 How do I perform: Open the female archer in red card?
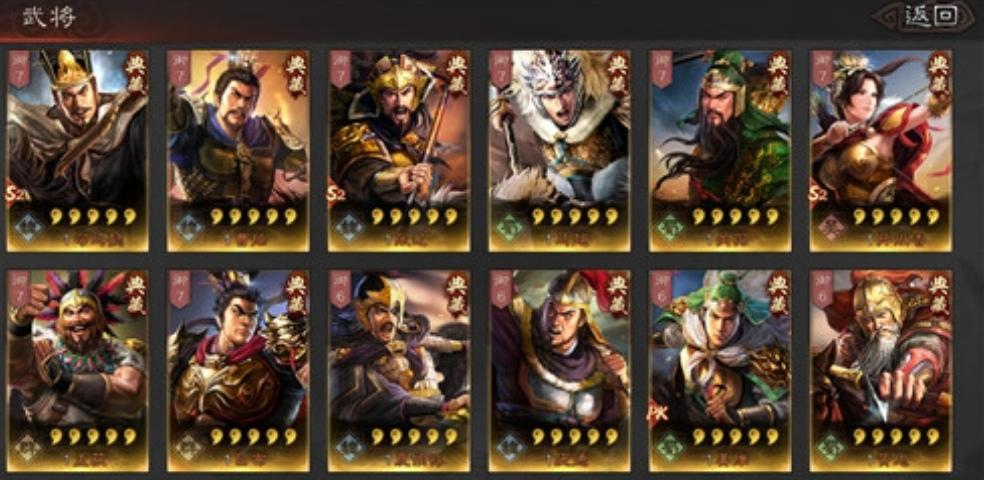pos(880,151)
